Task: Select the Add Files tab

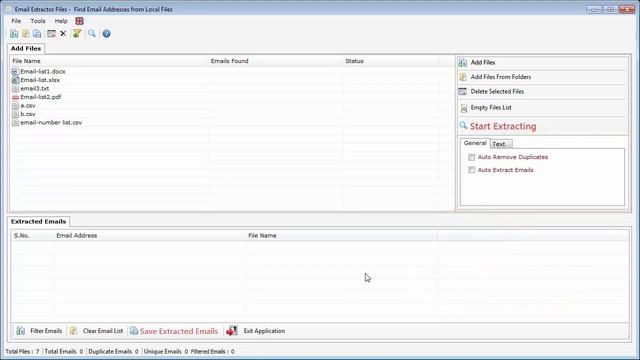Action: [x=26, y=49]
